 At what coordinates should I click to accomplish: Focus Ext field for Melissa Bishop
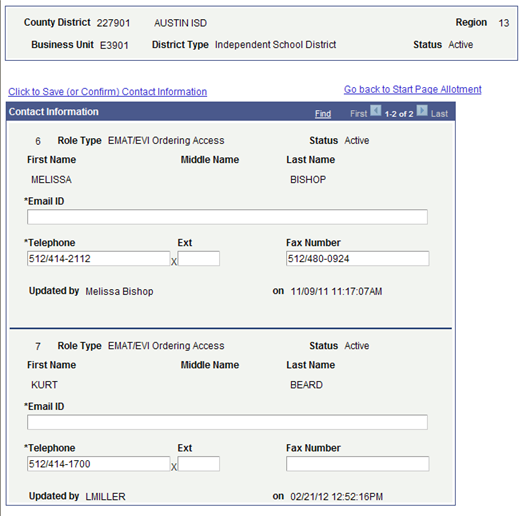(x=199, y=259)
